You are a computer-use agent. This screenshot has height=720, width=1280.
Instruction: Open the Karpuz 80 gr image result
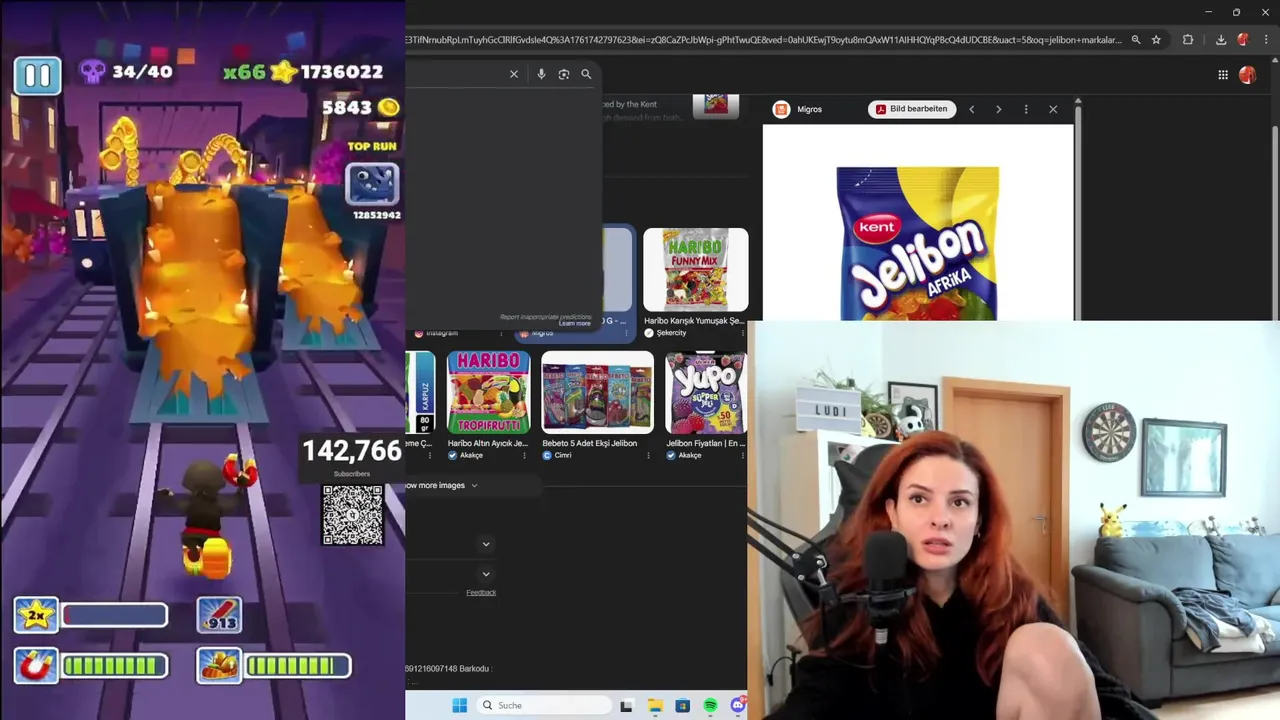click(420, 392)
